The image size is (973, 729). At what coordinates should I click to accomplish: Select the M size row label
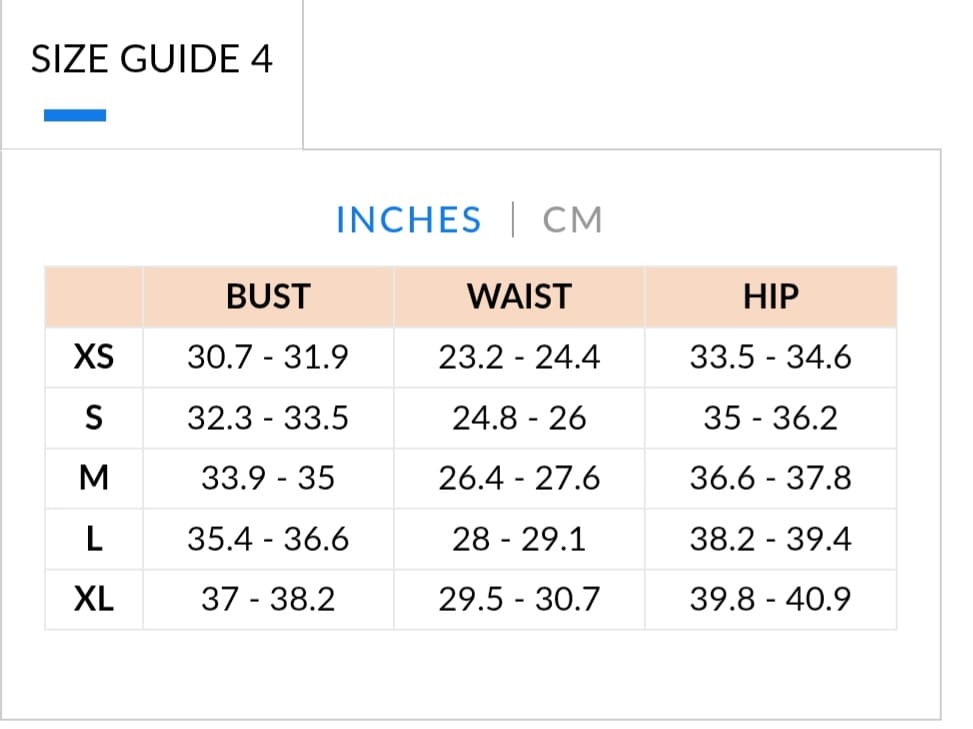[x=94, y=478]
